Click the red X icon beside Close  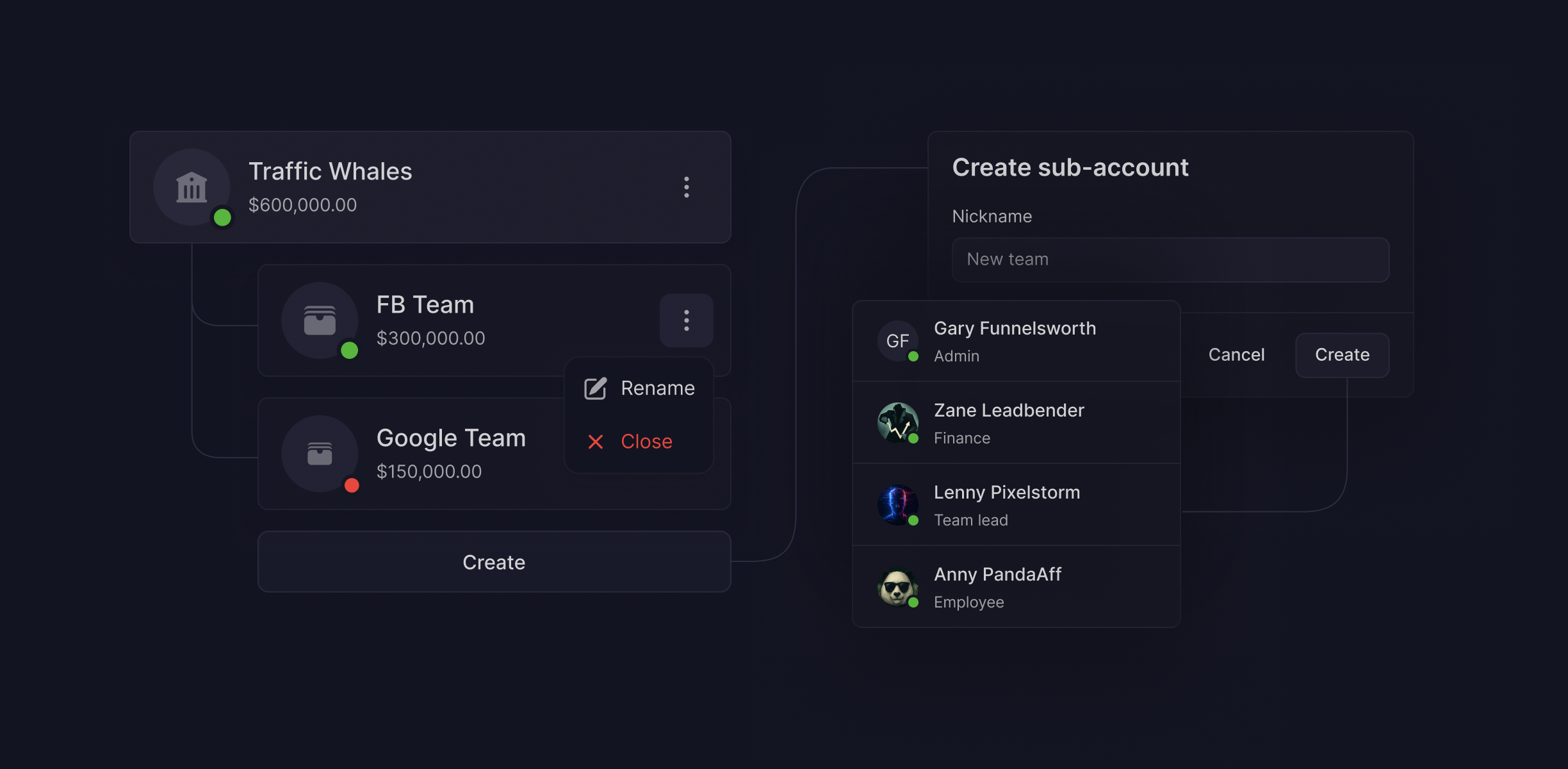pos(596,442)
